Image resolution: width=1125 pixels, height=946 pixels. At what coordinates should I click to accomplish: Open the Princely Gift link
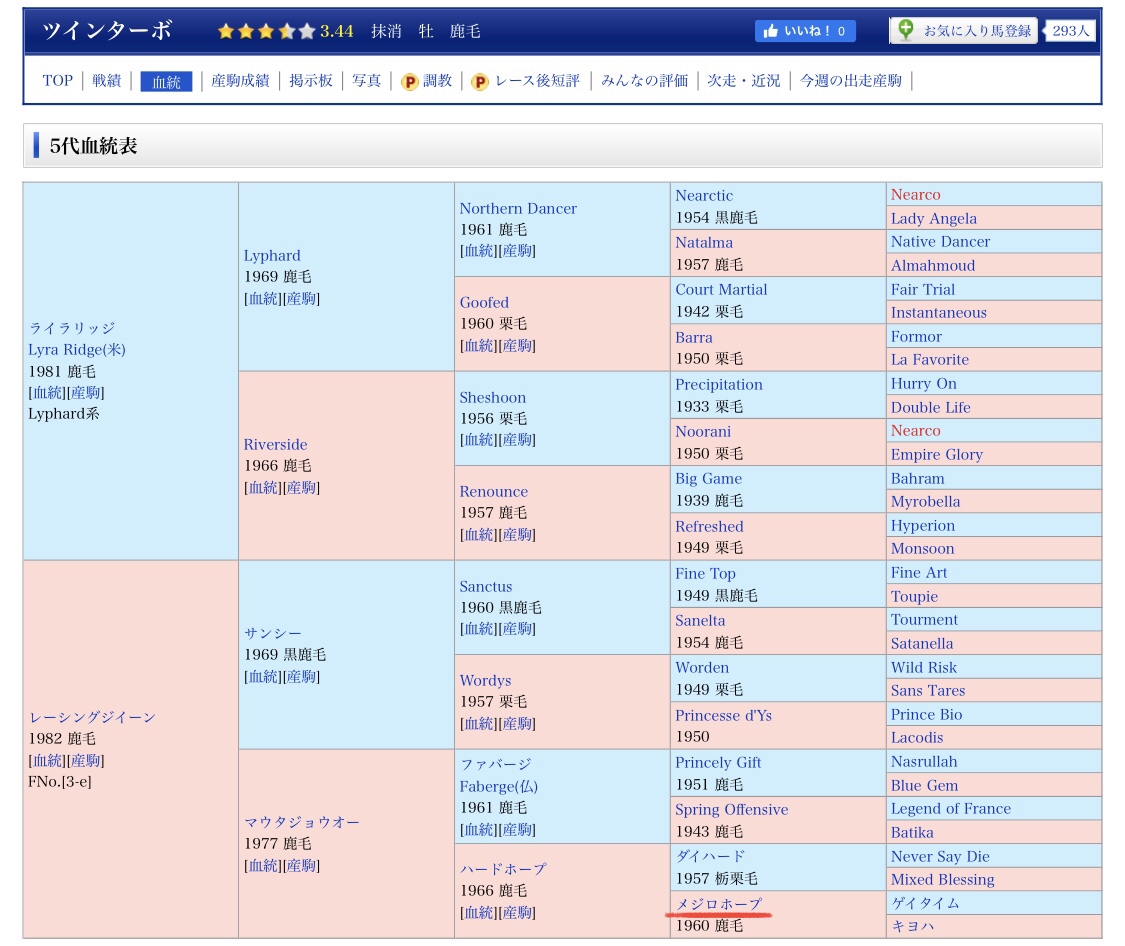pos(718,762)
